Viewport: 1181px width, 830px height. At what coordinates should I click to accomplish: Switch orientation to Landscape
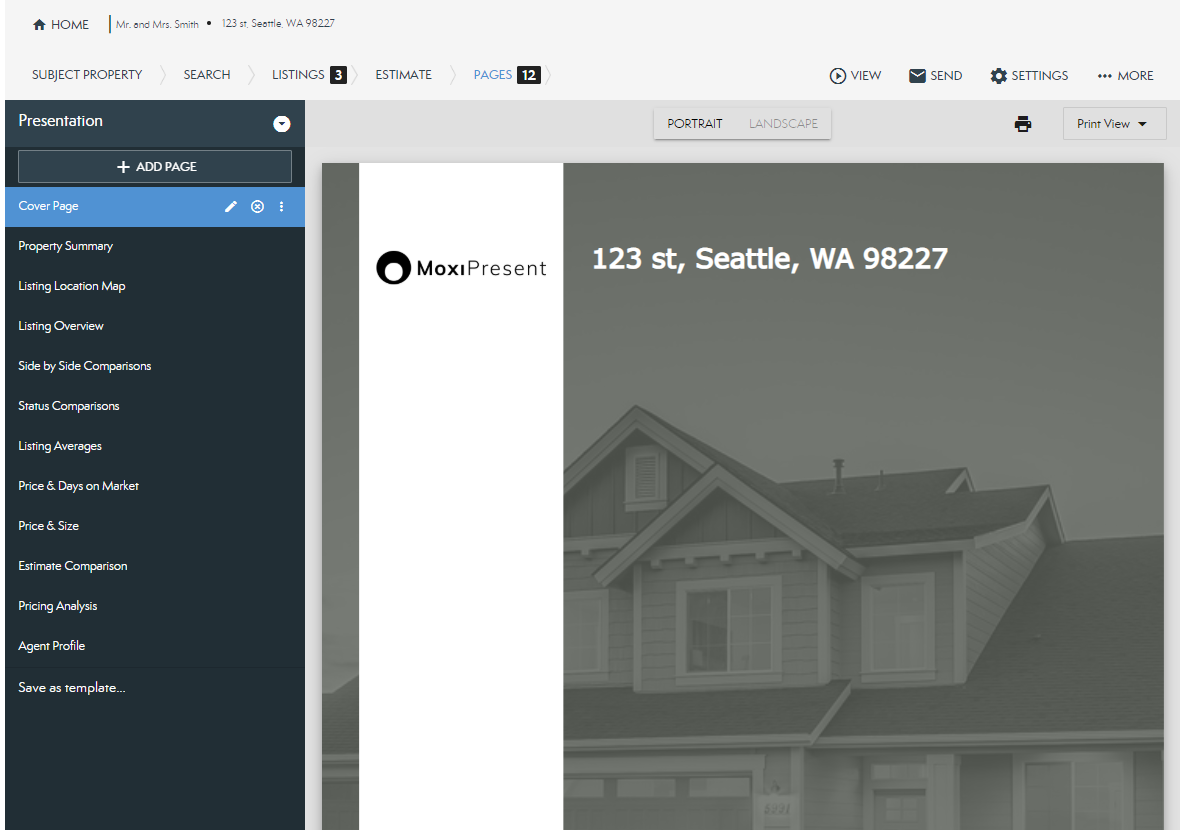[x=783, y=124]
